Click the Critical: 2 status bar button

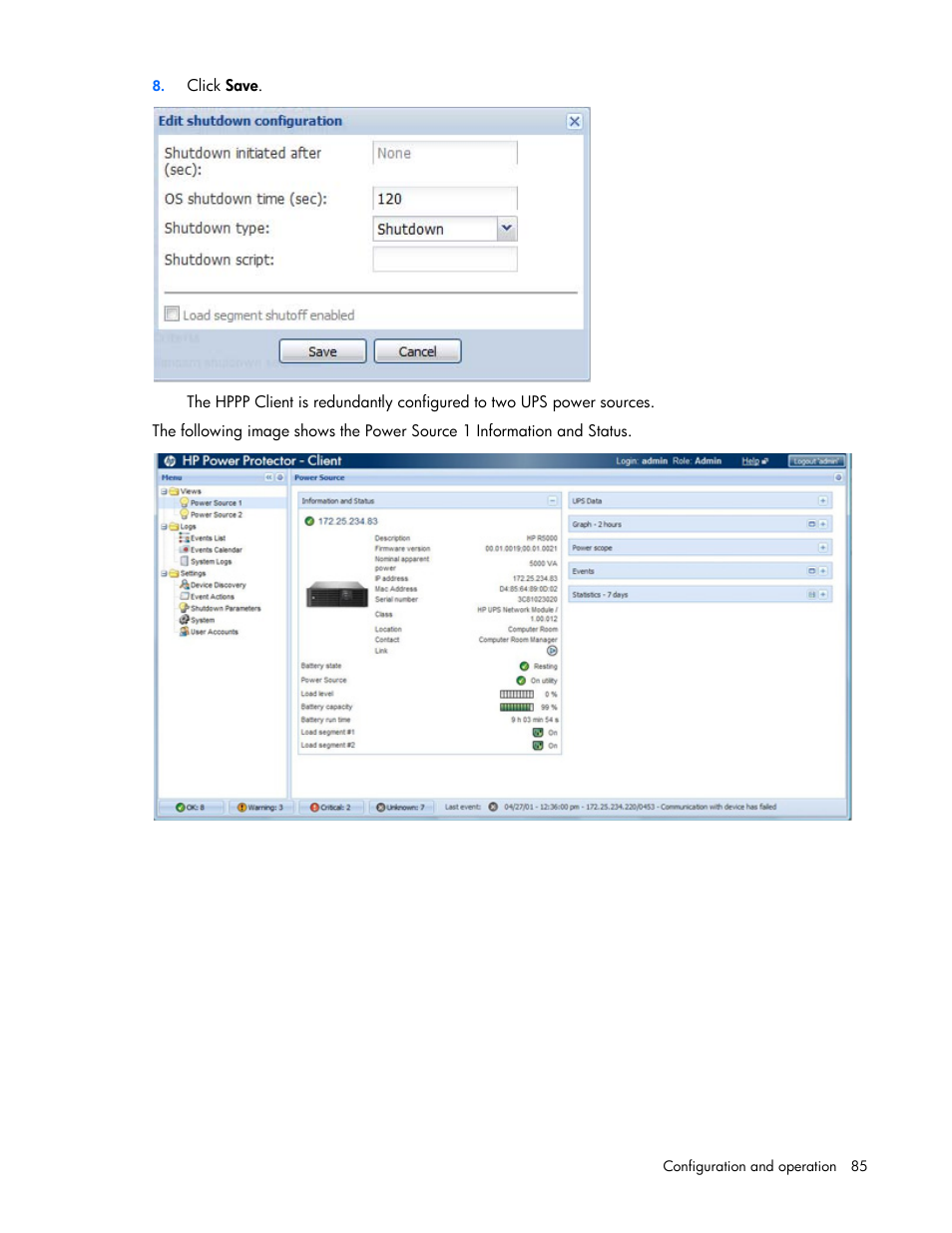tap(331, 808)
